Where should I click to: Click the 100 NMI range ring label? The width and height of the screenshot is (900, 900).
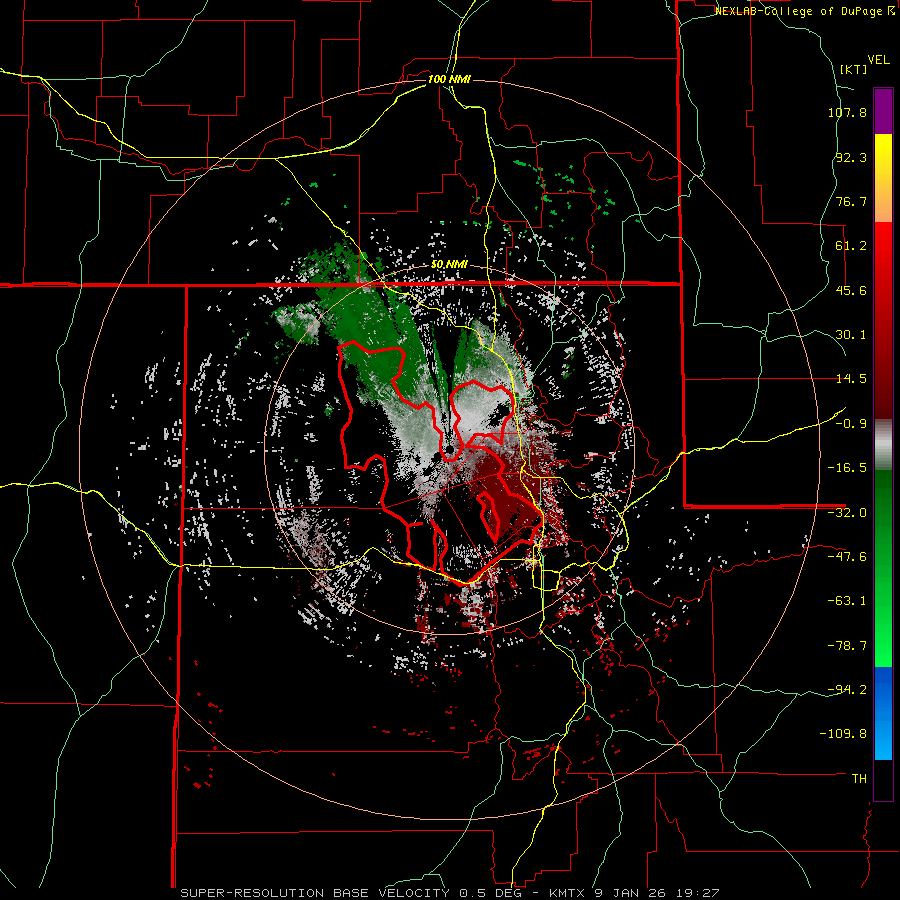tap(449, 79)
